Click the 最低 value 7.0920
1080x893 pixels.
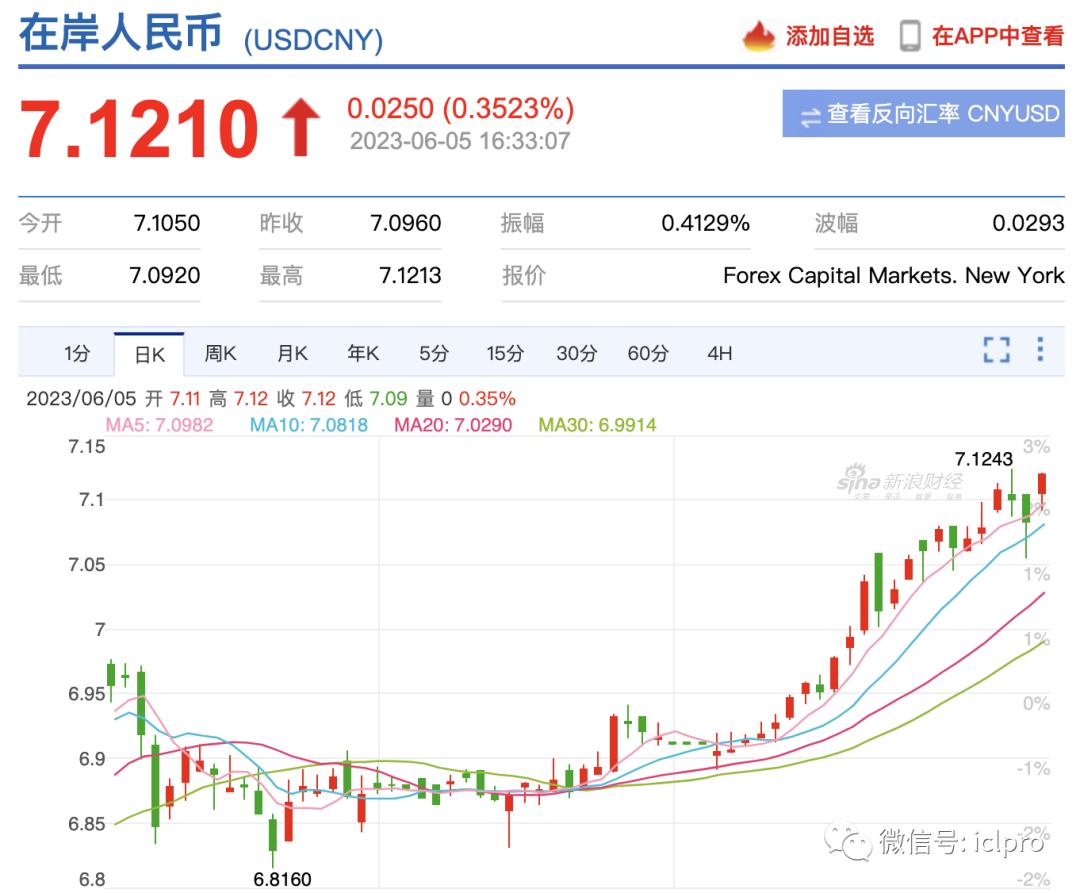coord(165,275)
